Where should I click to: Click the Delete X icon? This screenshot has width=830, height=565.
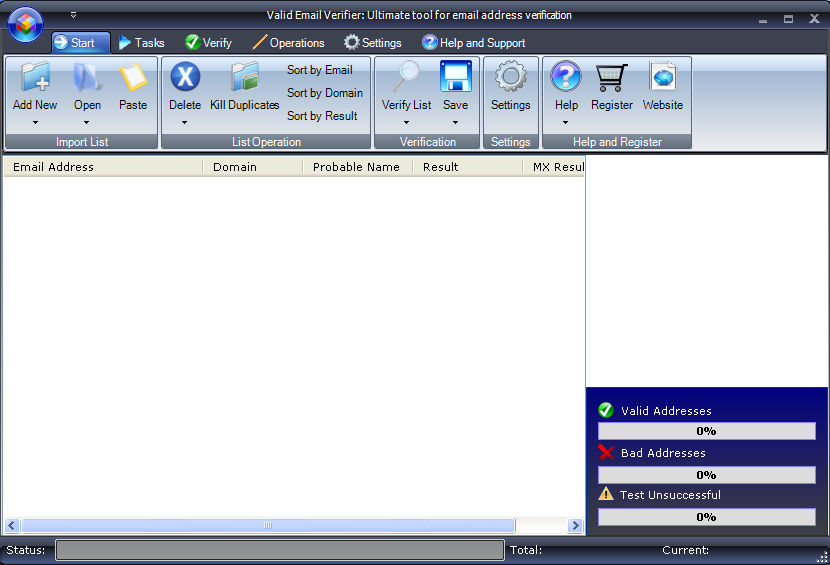185,77
